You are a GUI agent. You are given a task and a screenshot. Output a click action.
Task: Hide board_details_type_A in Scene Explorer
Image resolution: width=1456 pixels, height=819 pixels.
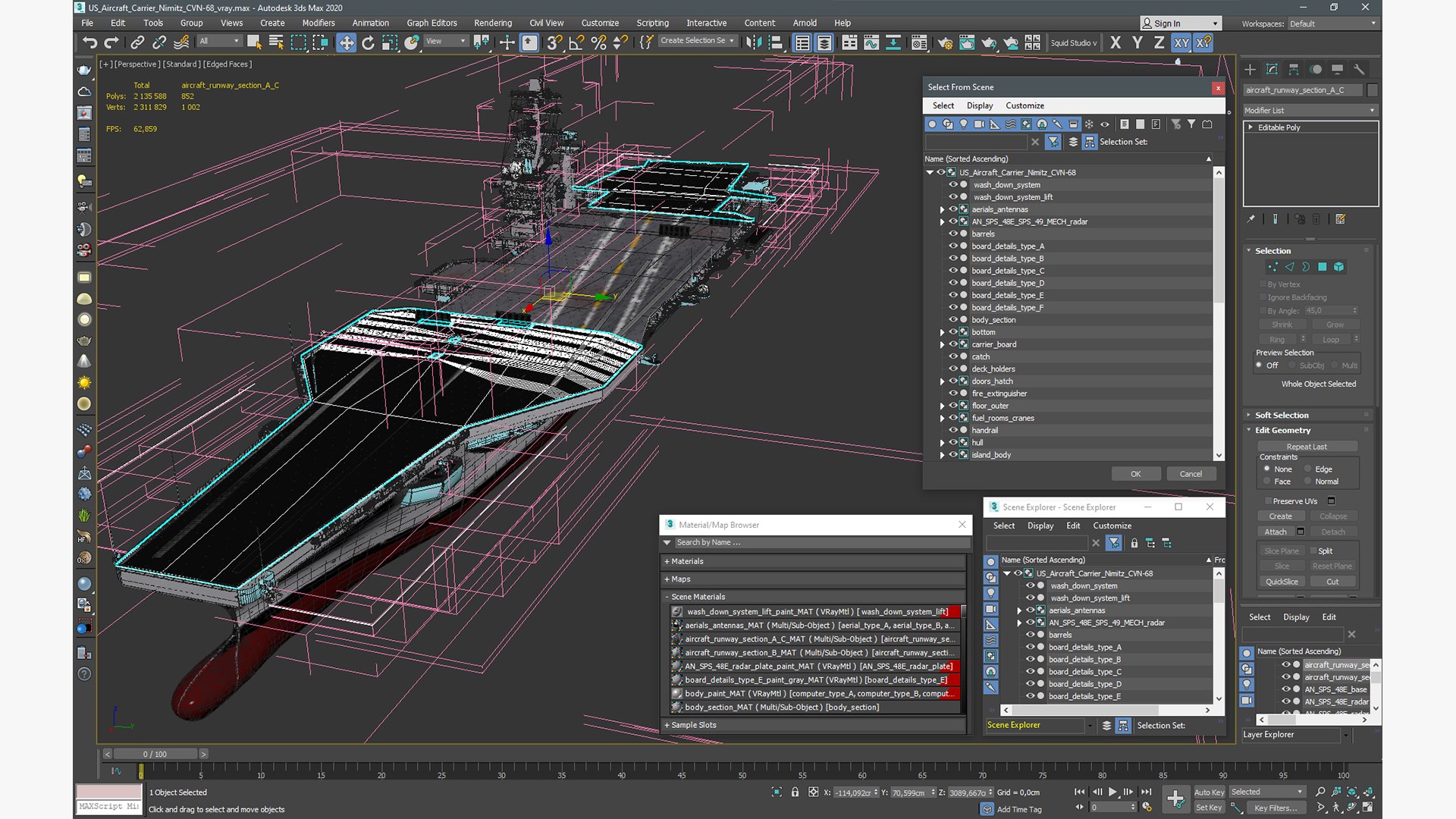pos(1030,647)
